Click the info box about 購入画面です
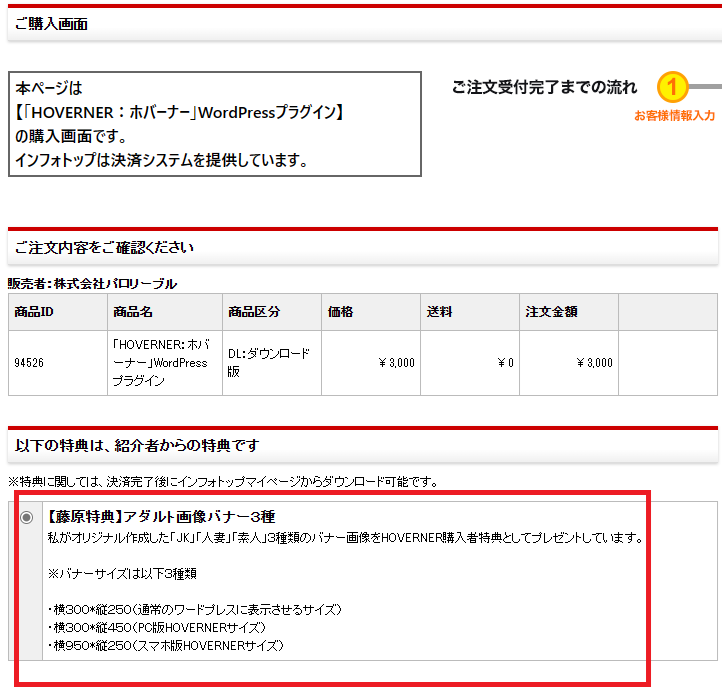 pyautogui.click(x=215, y=124)
